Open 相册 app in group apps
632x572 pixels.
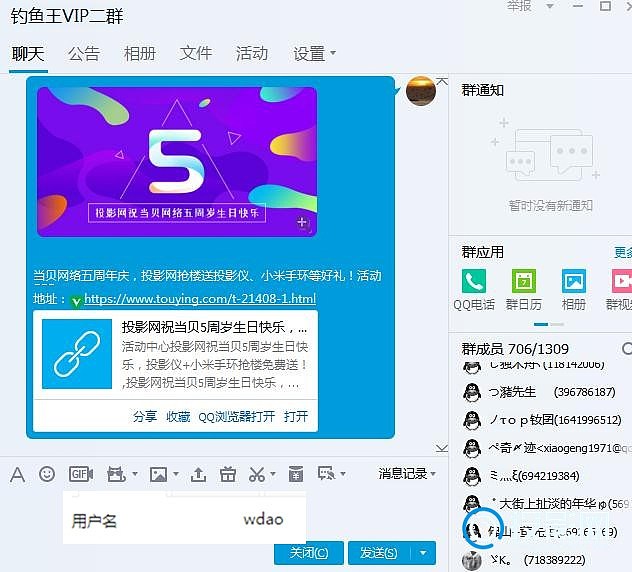coord(574,281)
